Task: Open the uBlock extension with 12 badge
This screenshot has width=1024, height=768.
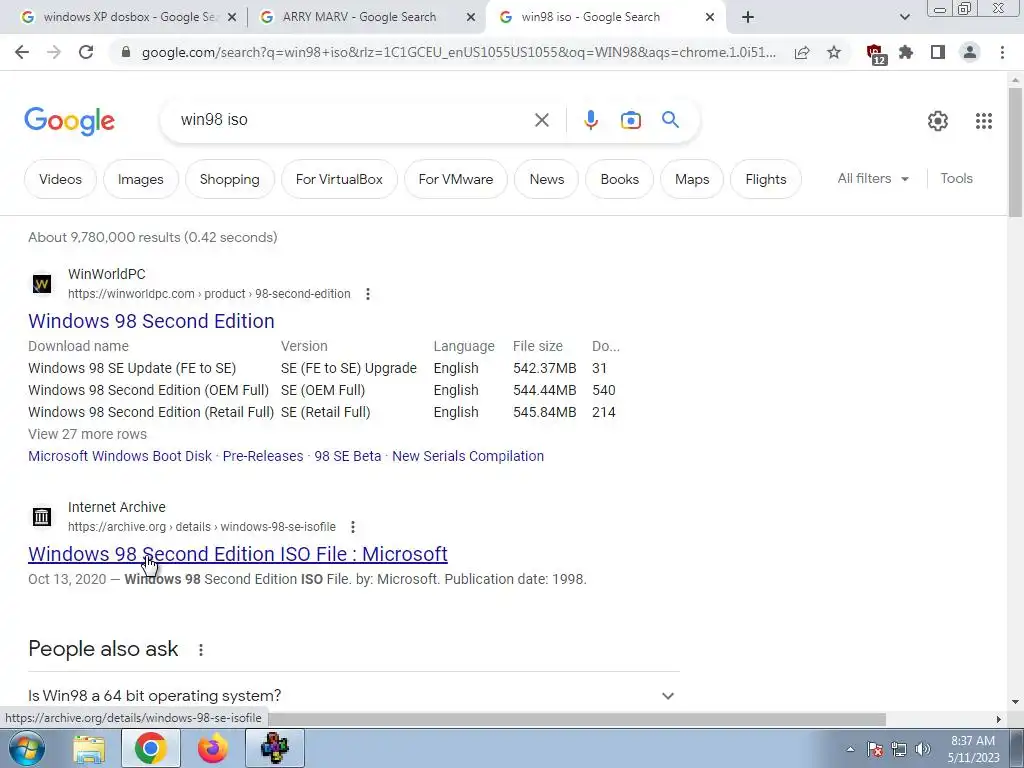Action: pyautogui.click(x=876, y=54)
